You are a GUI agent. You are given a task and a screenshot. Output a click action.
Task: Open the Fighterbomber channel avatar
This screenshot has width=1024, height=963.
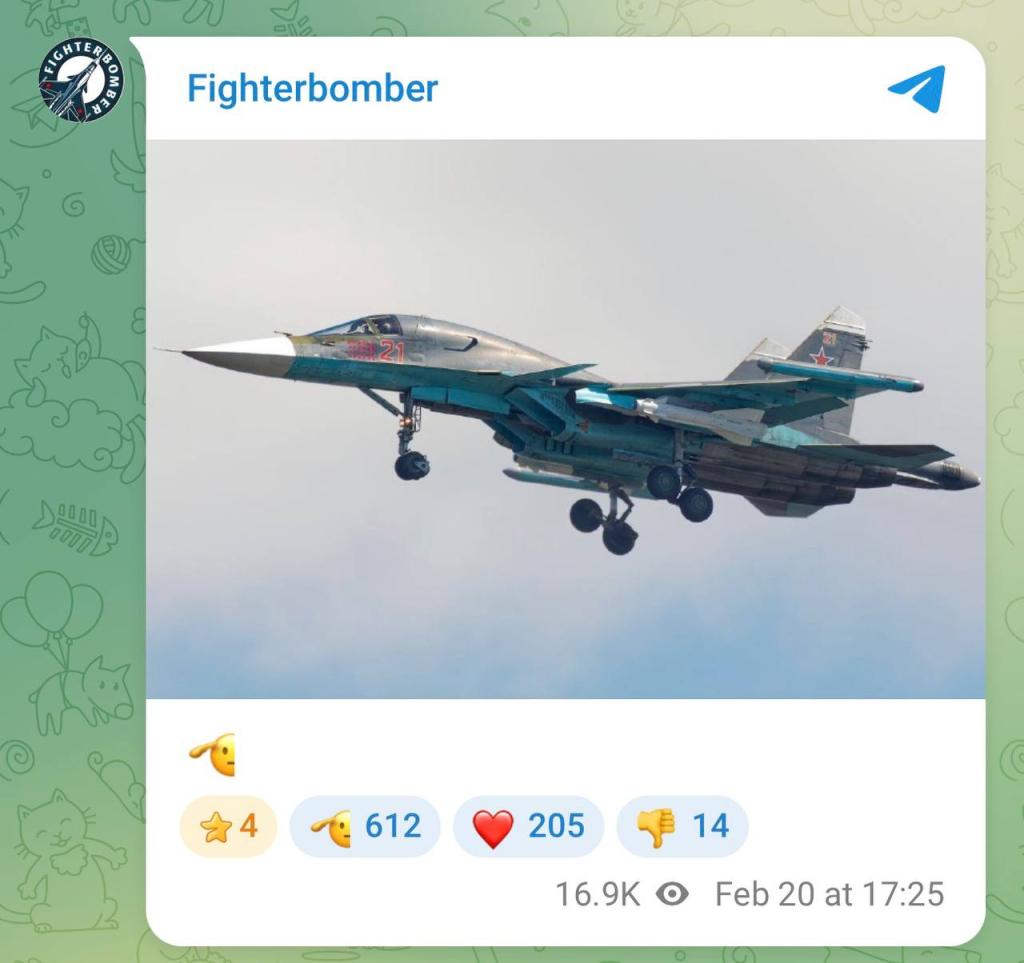[x=80, y=81]
